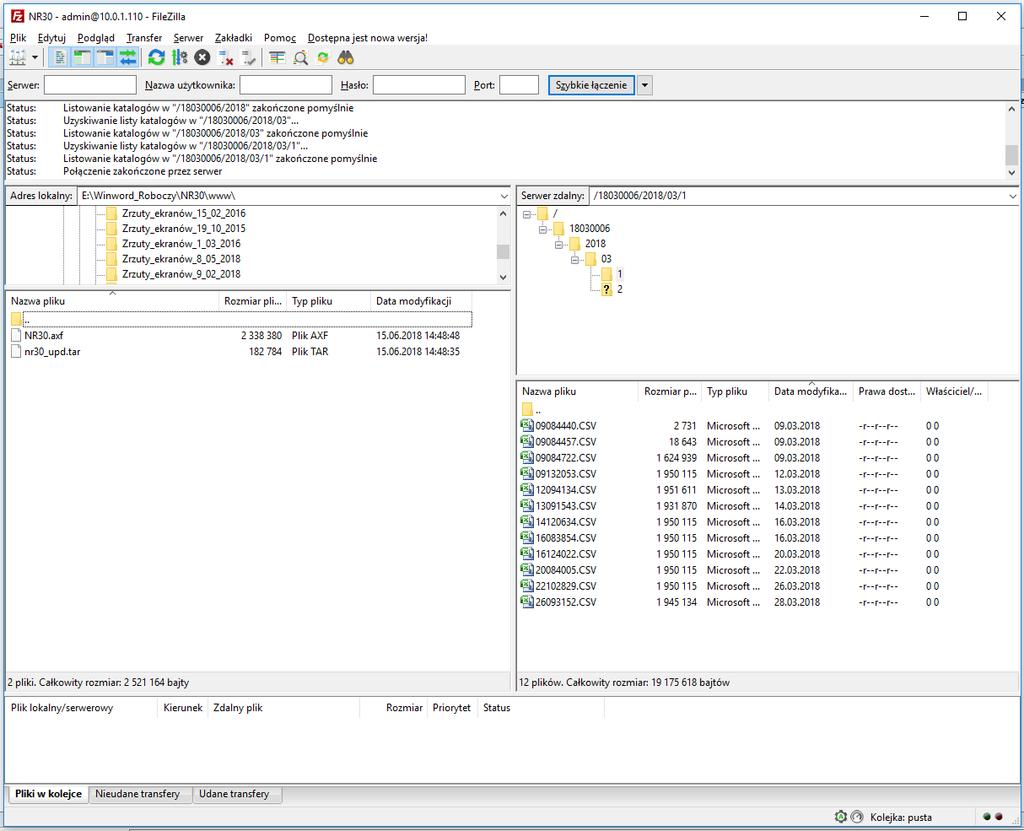This screenshot has width=1024, height=831.
Task: Open the Zakładki menu
Action: tap(234, 38)
